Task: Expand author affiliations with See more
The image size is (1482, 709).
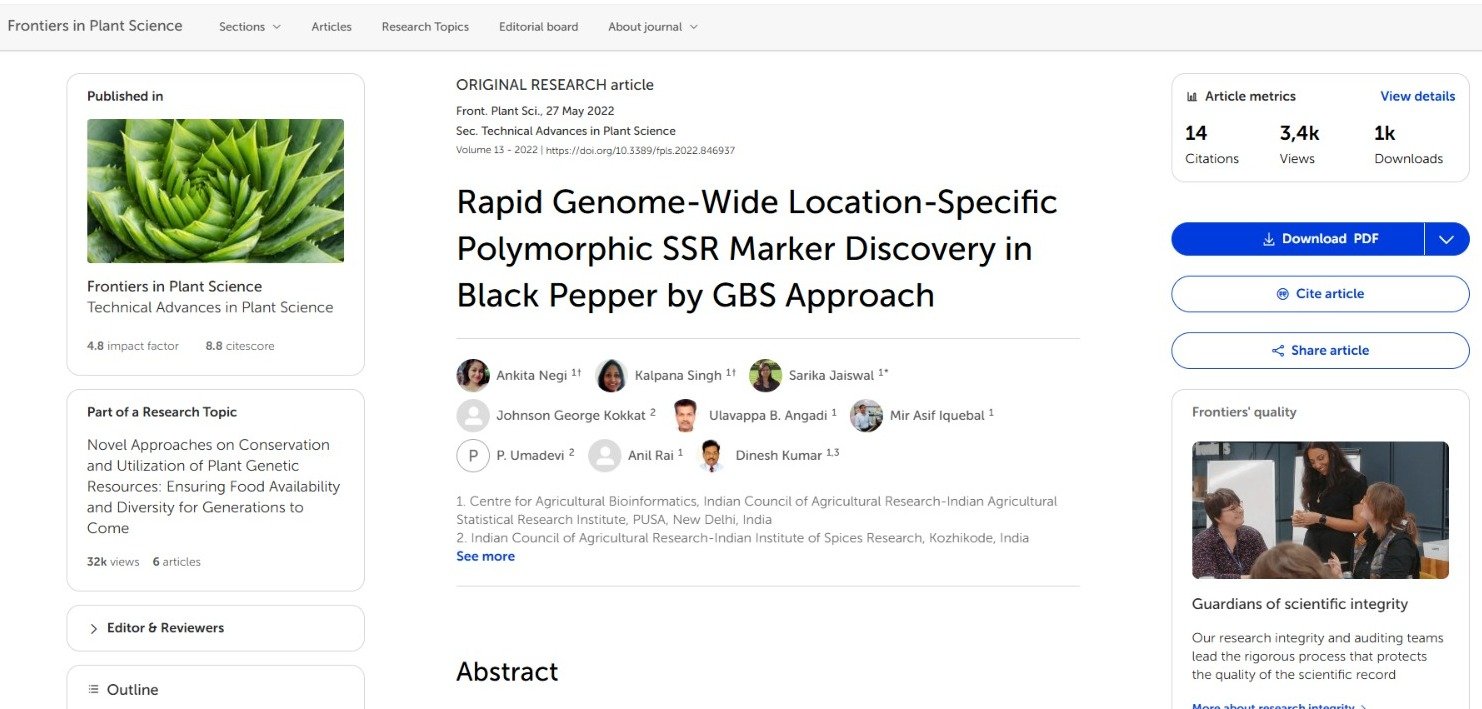Action: (485, 556)
